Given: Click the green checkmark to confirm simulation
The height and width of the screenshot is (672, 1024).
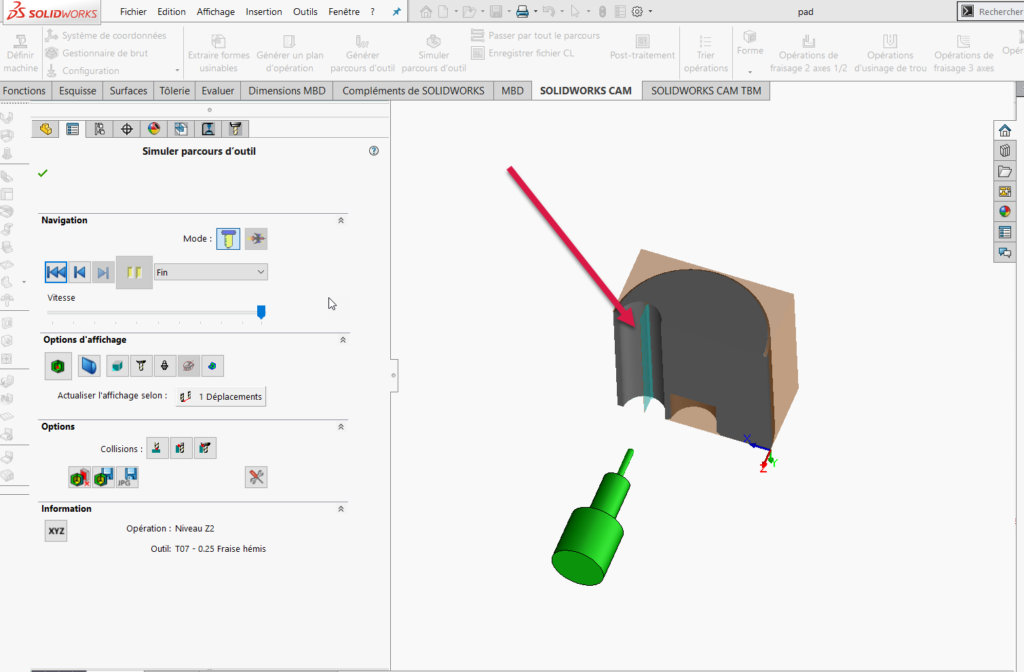Looking at the screenshot, I should click(x=42, y=173).
